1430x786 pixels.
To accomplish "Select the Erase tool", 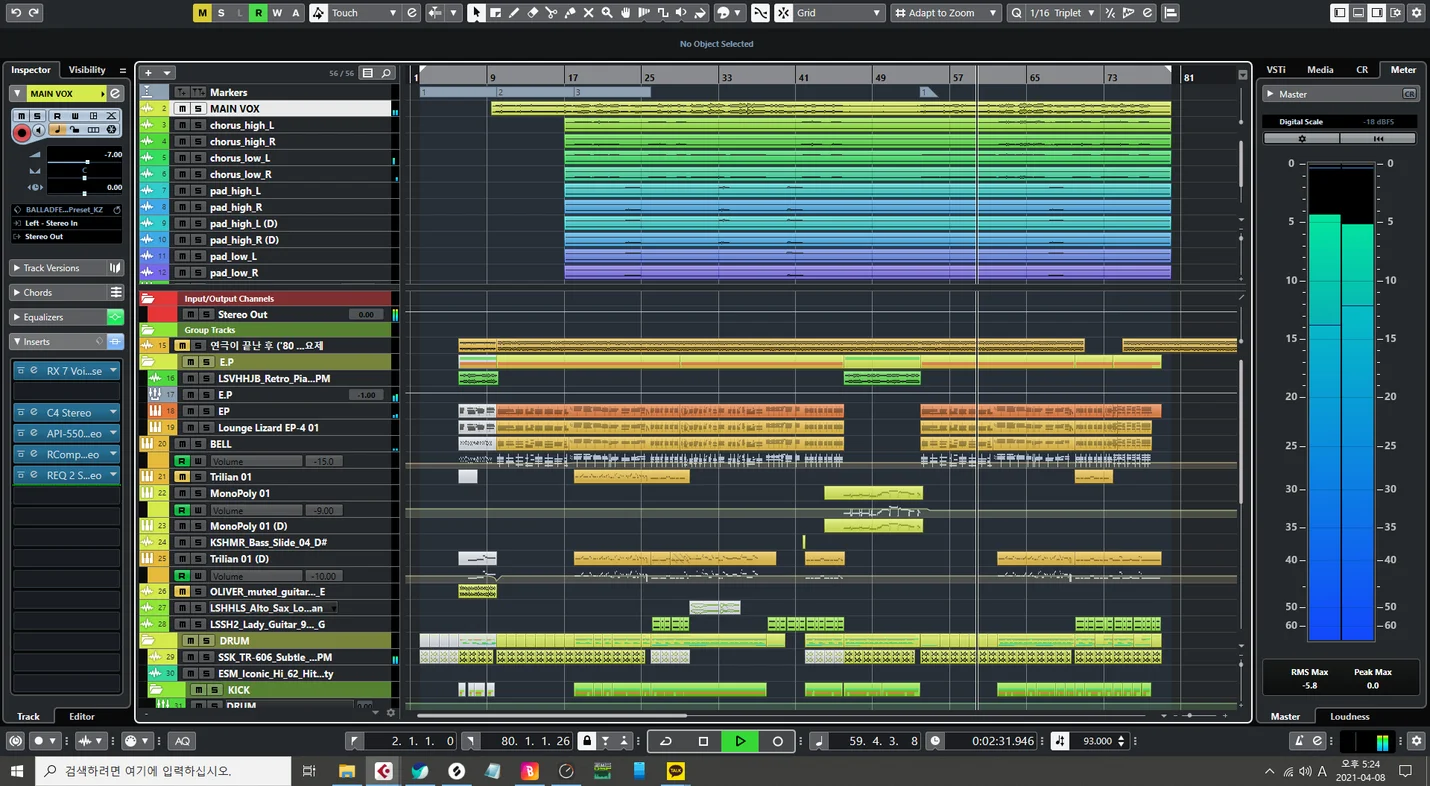I will 532,13.
